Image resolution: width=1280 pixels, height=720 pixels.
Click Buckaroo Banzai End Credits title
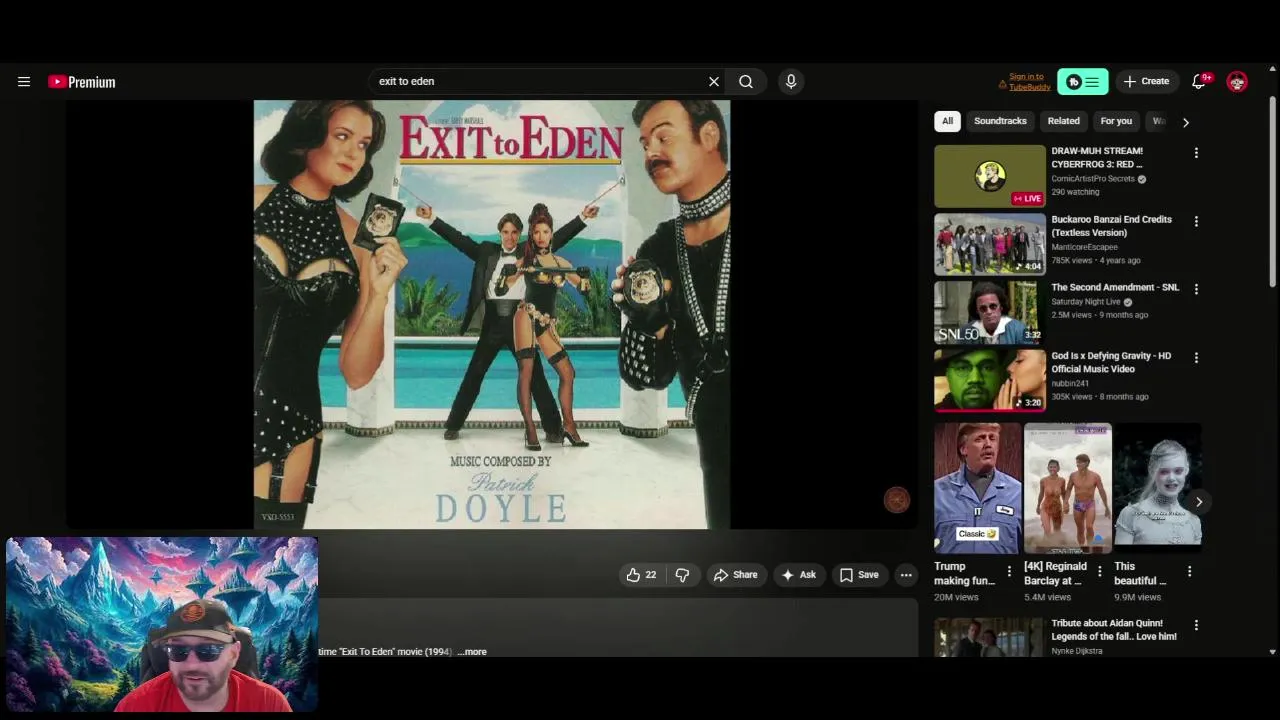(x=1111, y=226)
